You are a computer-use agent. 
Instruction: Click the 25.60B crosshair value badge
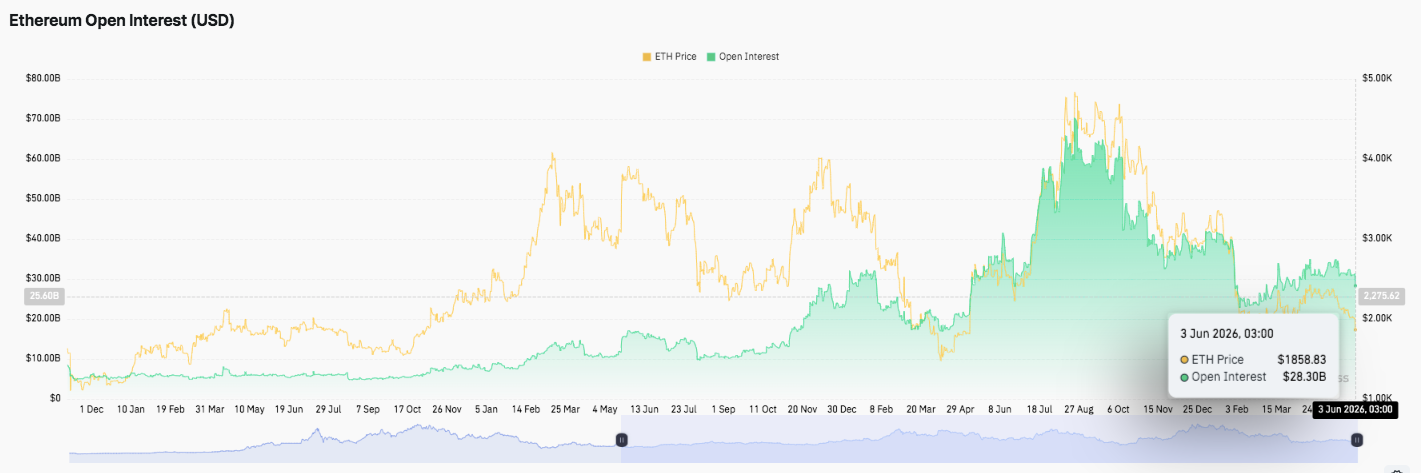tap(44, 296)
